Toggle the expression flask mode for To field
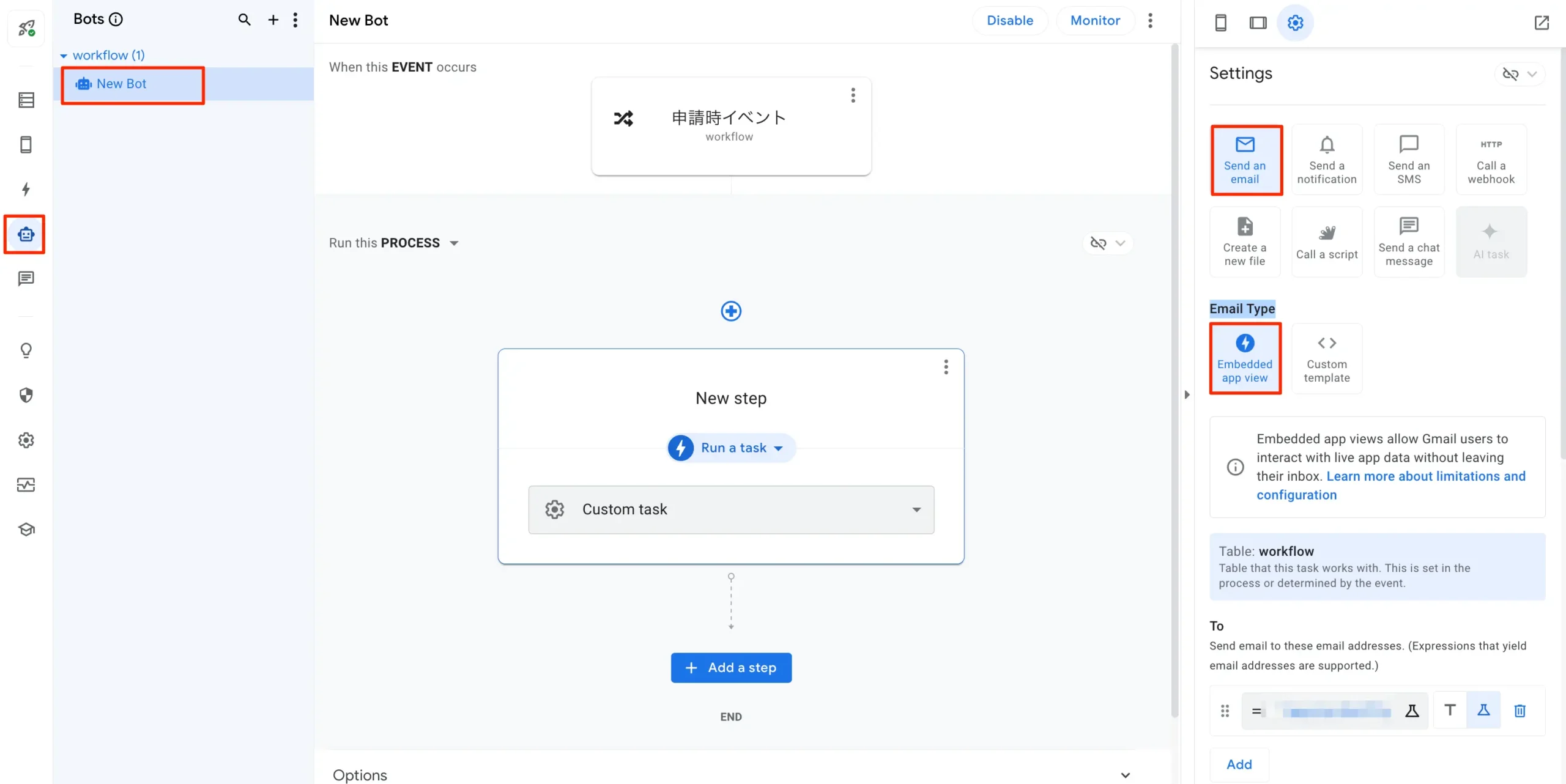1566x784 pixels. click(x=1483, y=711)
